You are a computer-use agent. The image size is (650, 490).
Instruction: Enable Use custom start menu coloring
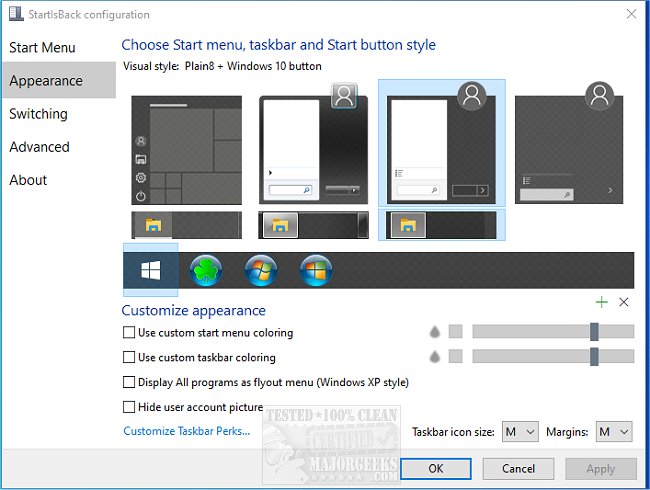[129, 332]
